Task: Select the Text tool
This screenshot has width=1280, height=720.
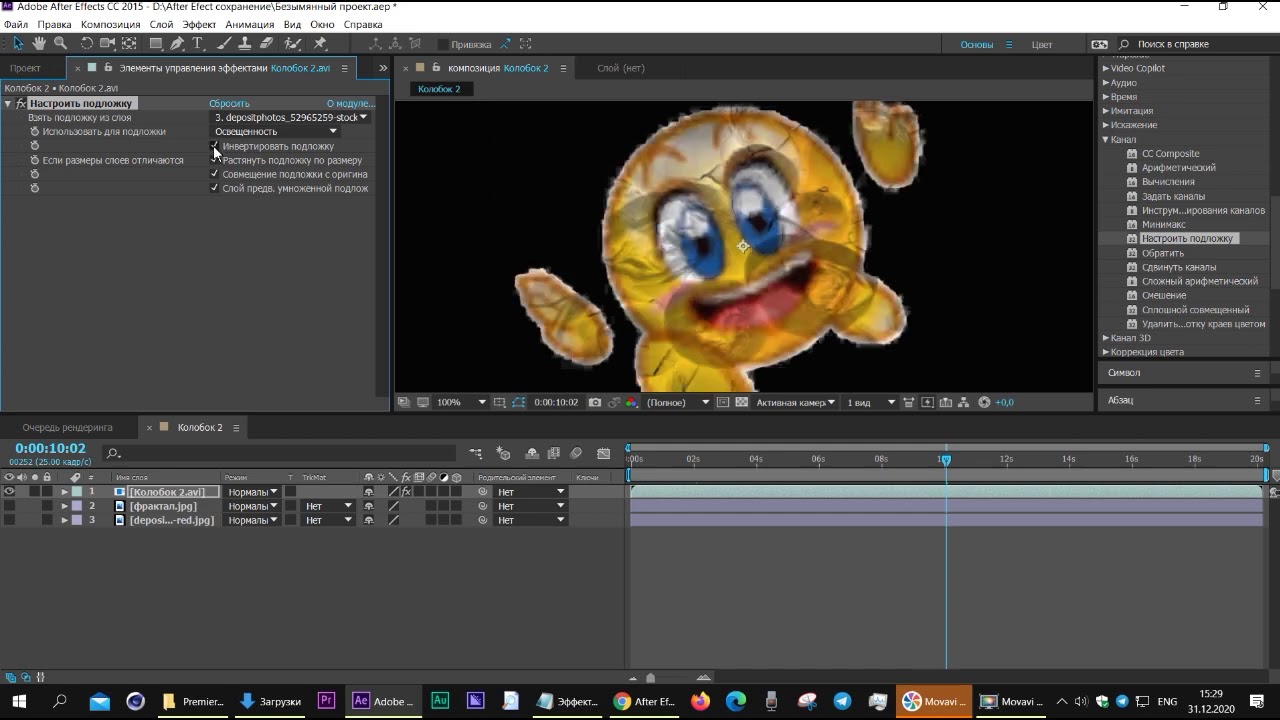Action: 197,44
